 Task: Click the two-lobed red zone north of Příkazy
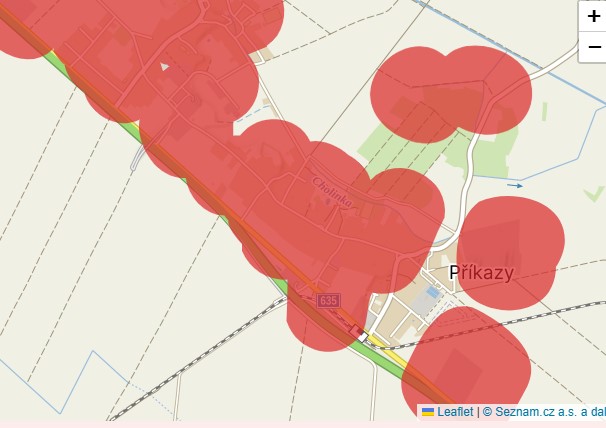[x=451, y=94]
